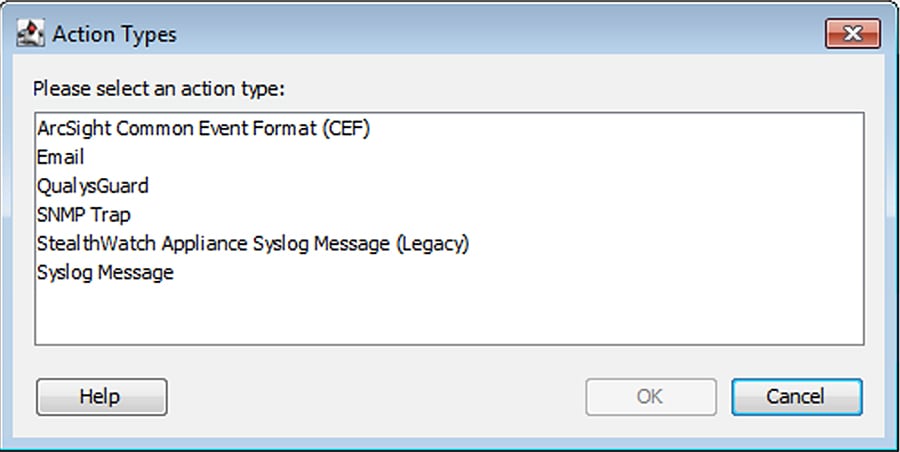This screenshot has height=452, width=900.
Task: Click the Action Types window icon
Action: (x=30, y=34)
